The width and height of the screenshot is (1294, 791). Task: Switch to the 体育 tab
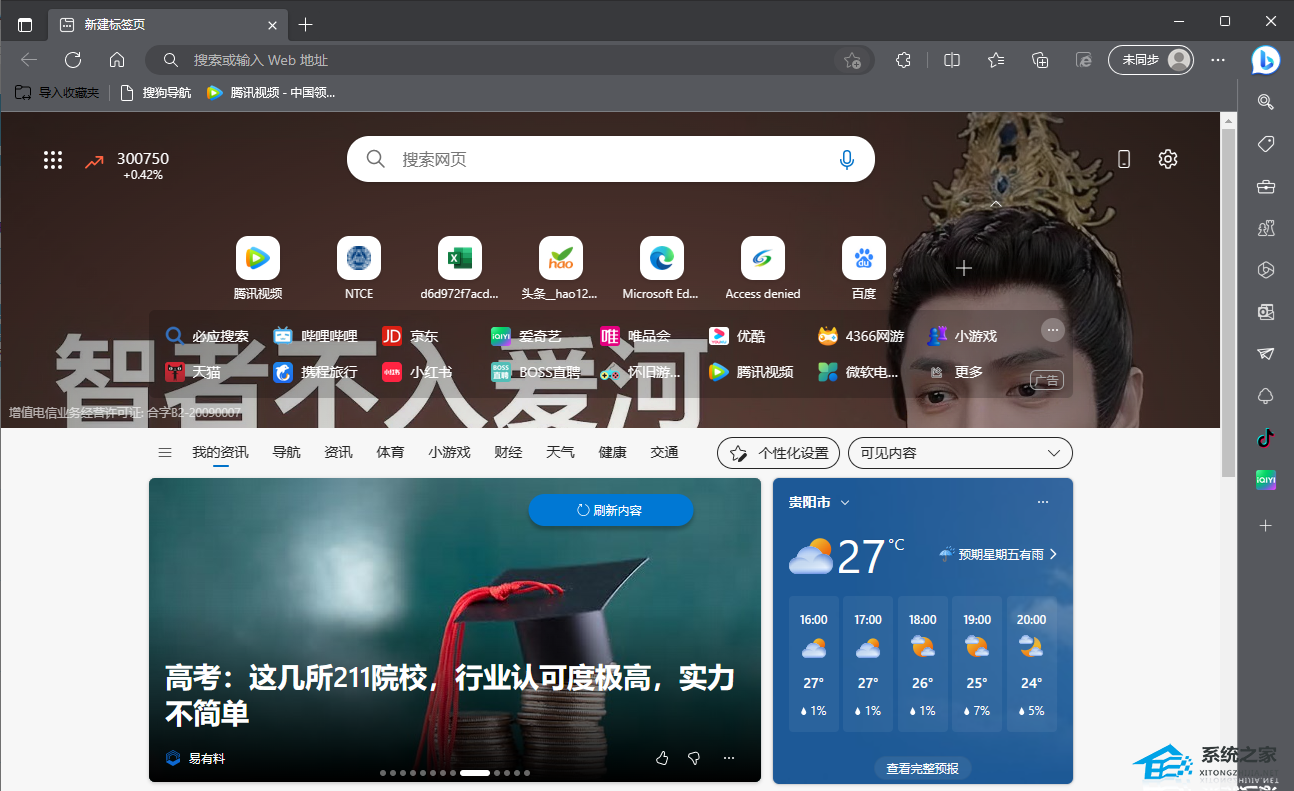coord(390,453)
